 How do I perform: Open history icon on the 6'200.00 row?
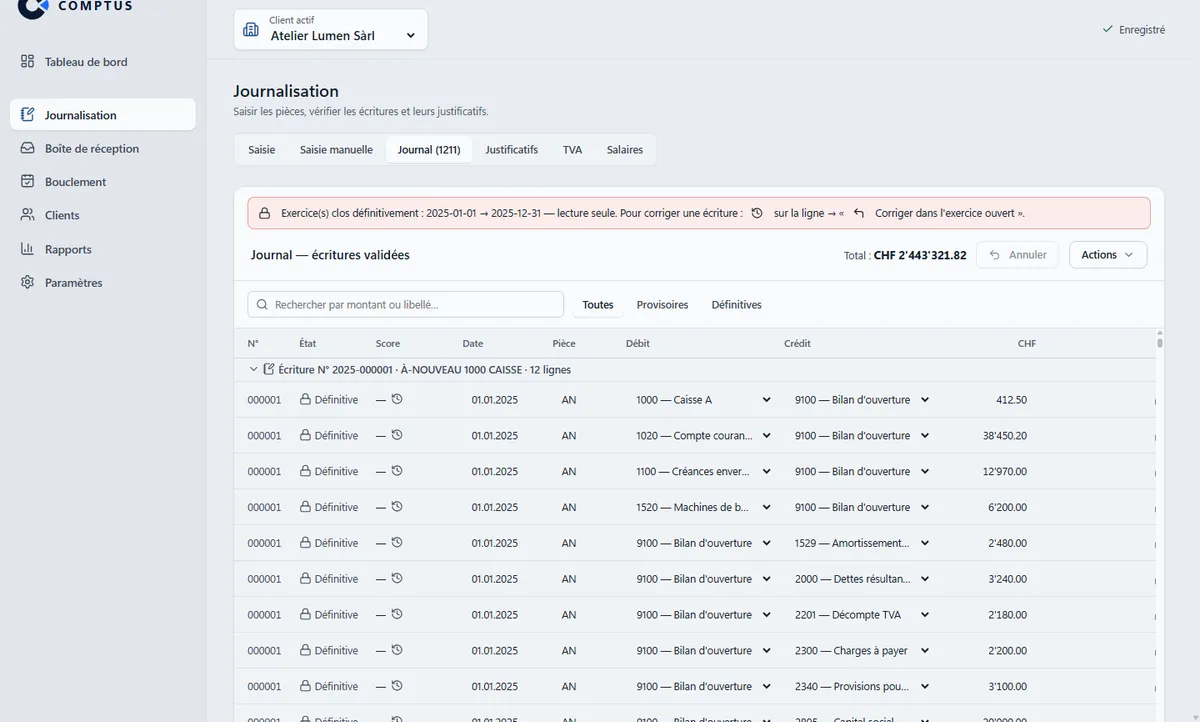(x=397, y=507)
